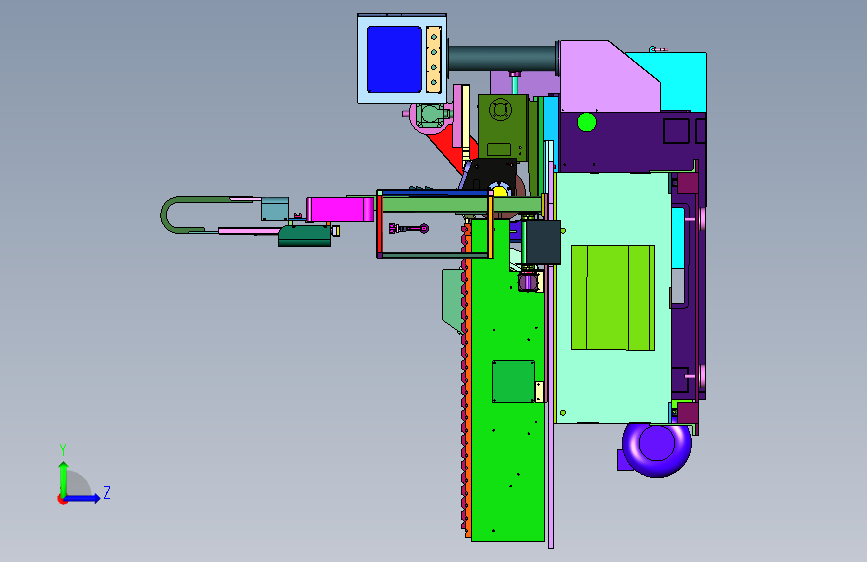Select the blue screen on the control panel
Image resolution: width=867 pixels, height=562 pixels.
click(394, 59)
